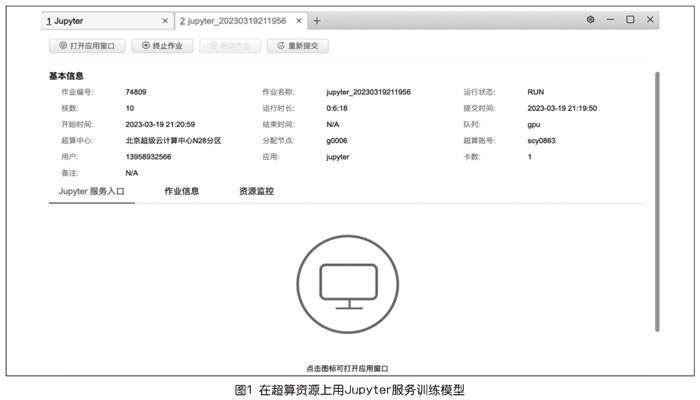
Task: Show the 资源监控 tab
Action: 256,190
